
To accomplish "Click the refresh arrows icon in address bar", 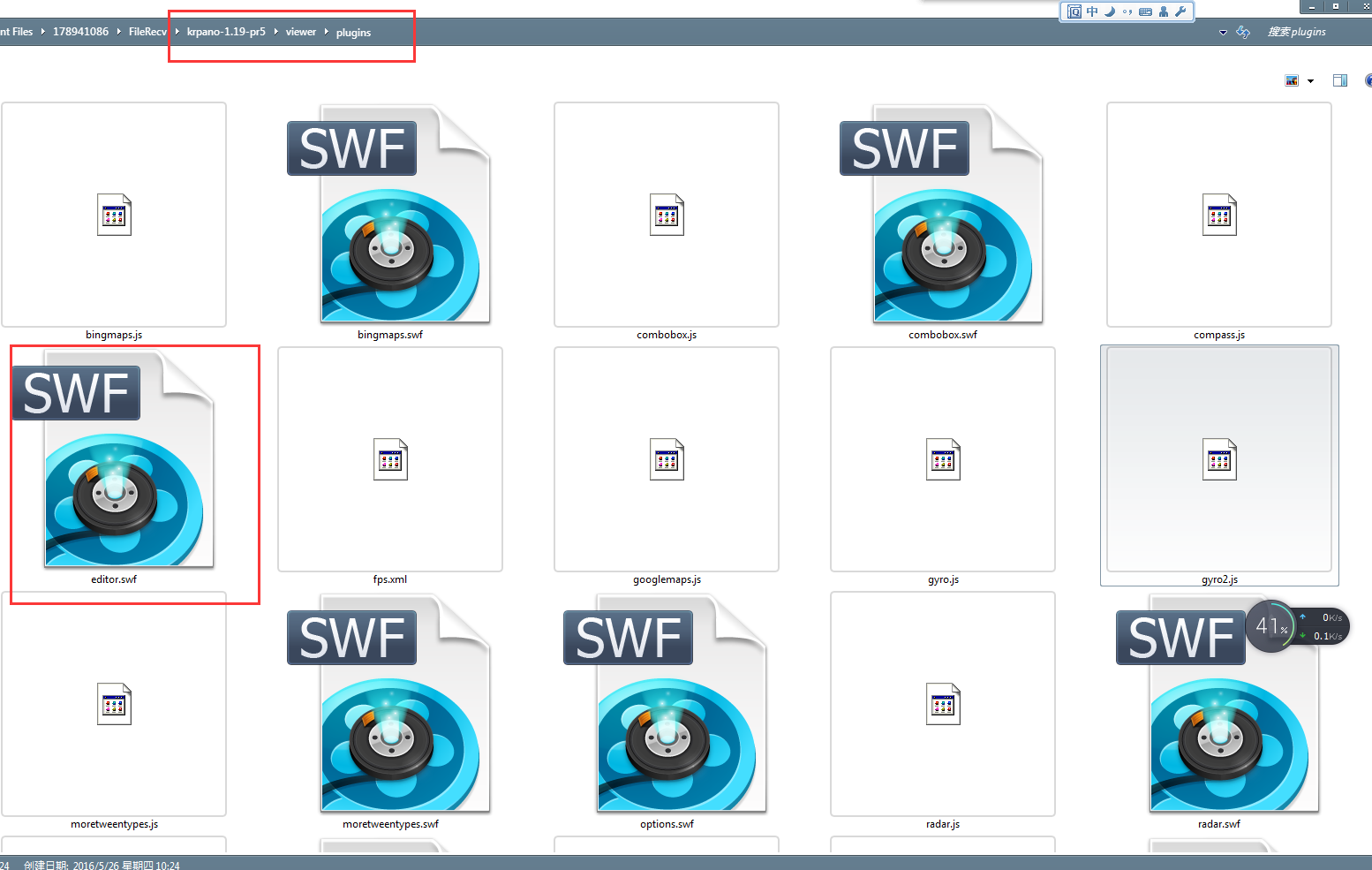I will click(1243, 32).
